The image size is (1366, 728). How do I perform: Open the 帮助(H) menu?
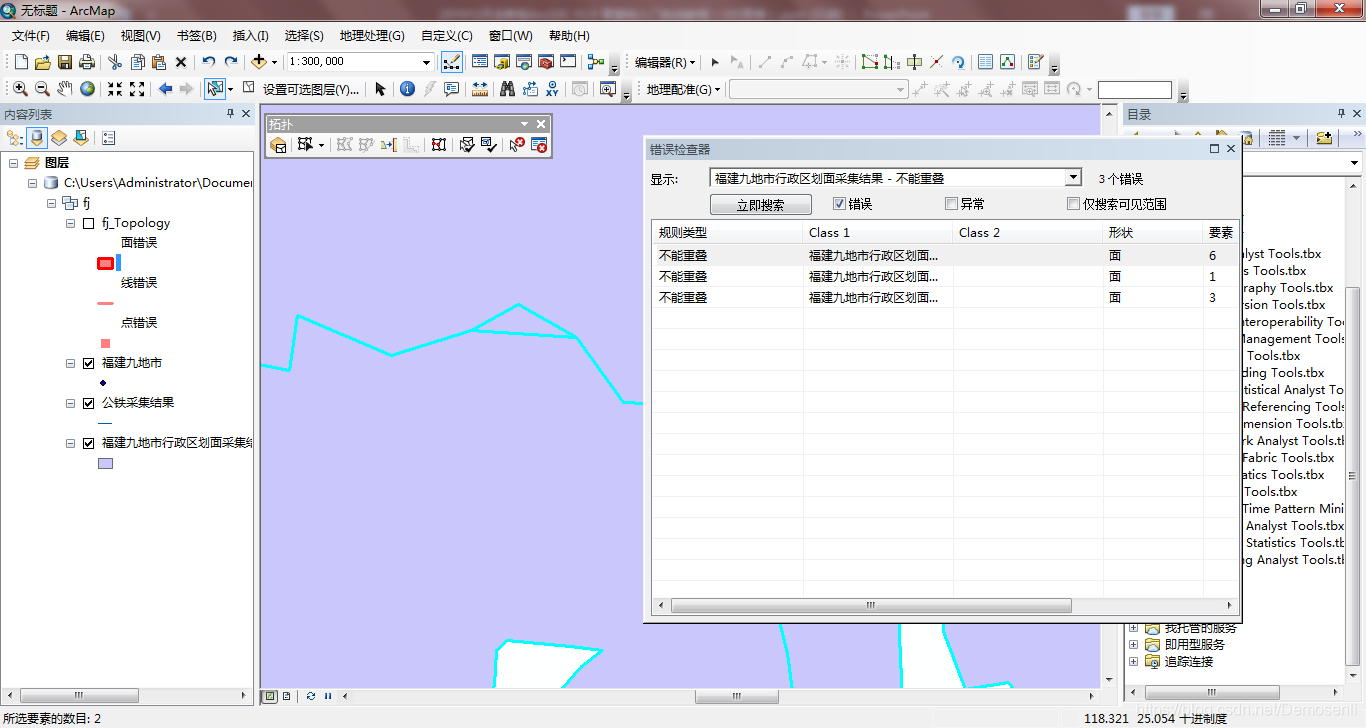point(569,35)
